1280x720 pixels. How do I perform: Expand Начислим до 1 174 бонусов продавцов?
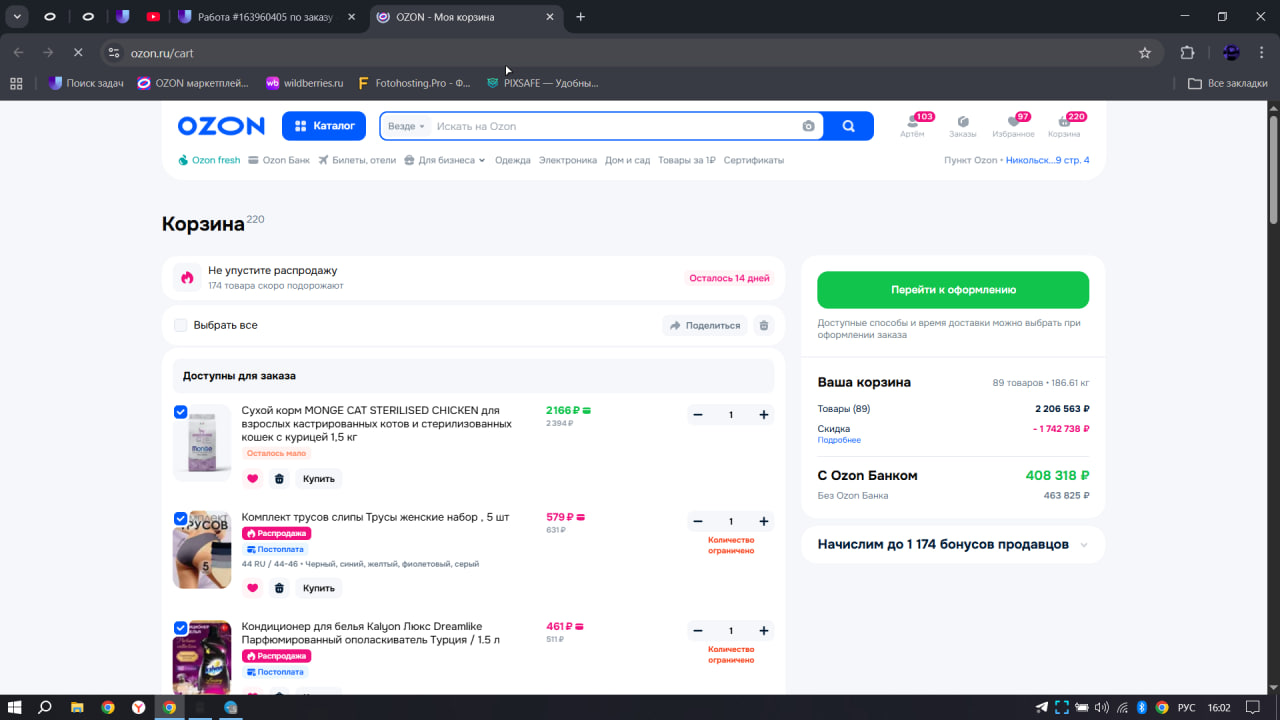(953, 545)
